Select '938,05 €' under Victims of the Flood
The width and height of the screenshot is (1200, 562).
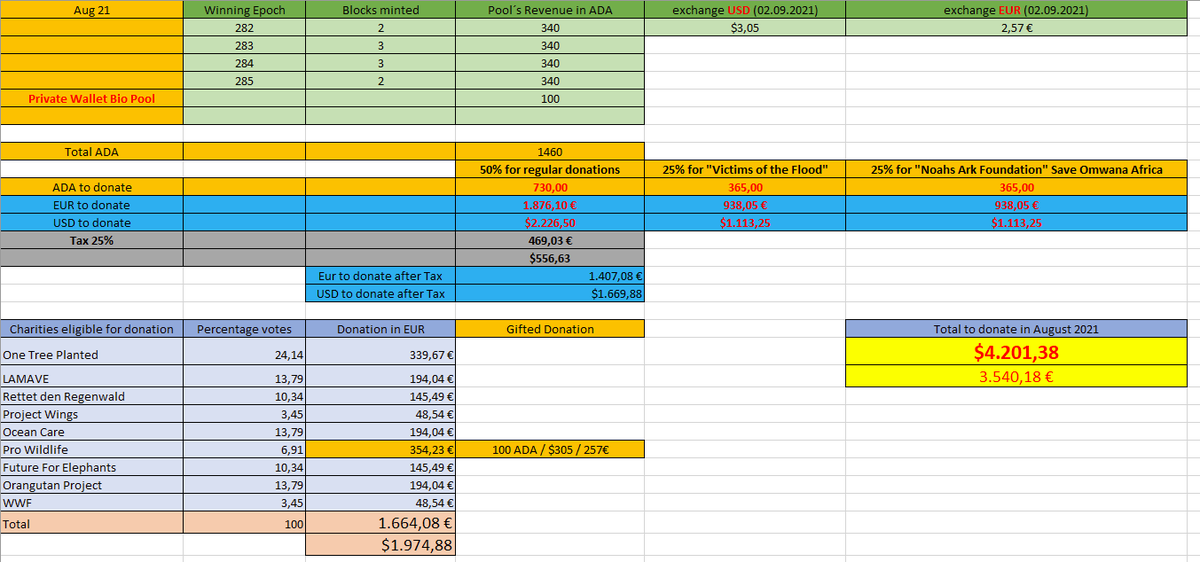(745, 205)
